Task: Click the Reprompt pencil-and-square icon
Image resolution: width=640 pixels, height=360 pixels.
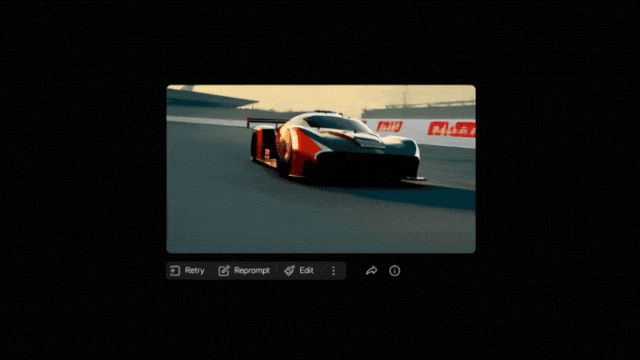Action: (x=224, y=271)
